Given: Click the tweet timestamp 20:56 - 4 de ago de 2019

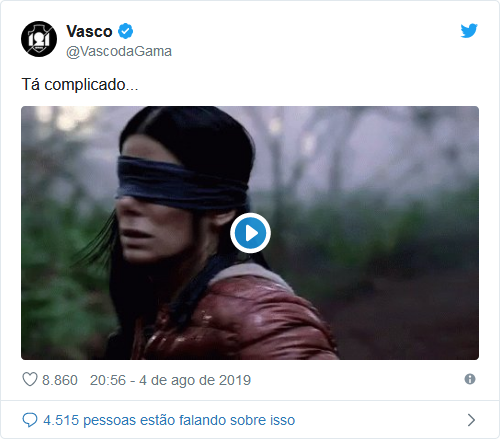Looking at the screenshot, I should (170, 380).
